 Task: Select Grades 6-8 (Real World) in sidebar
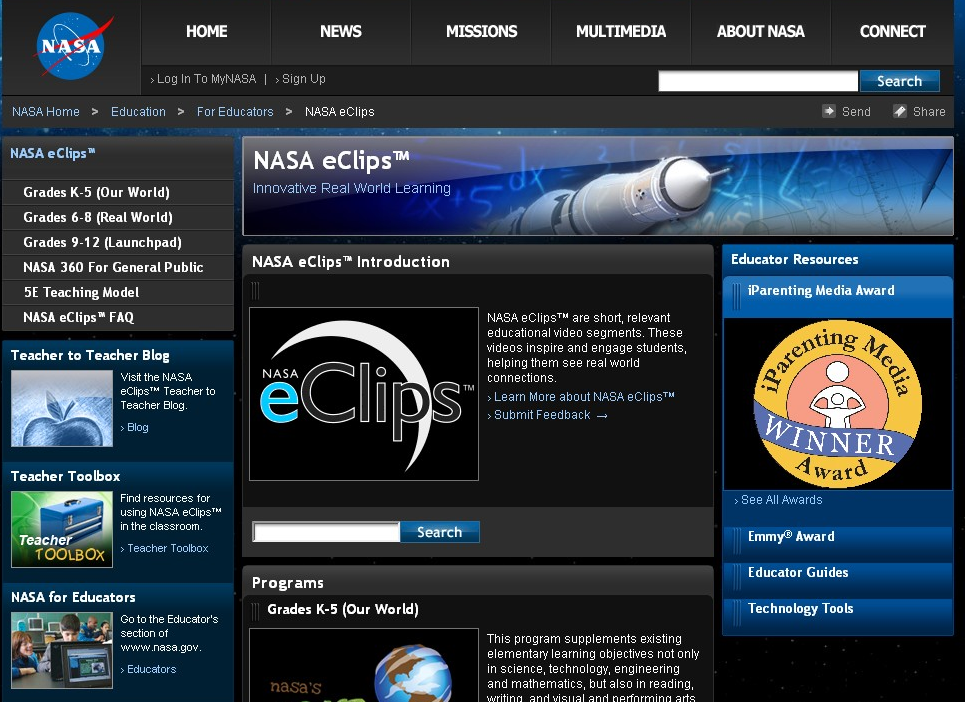point(118,217)
